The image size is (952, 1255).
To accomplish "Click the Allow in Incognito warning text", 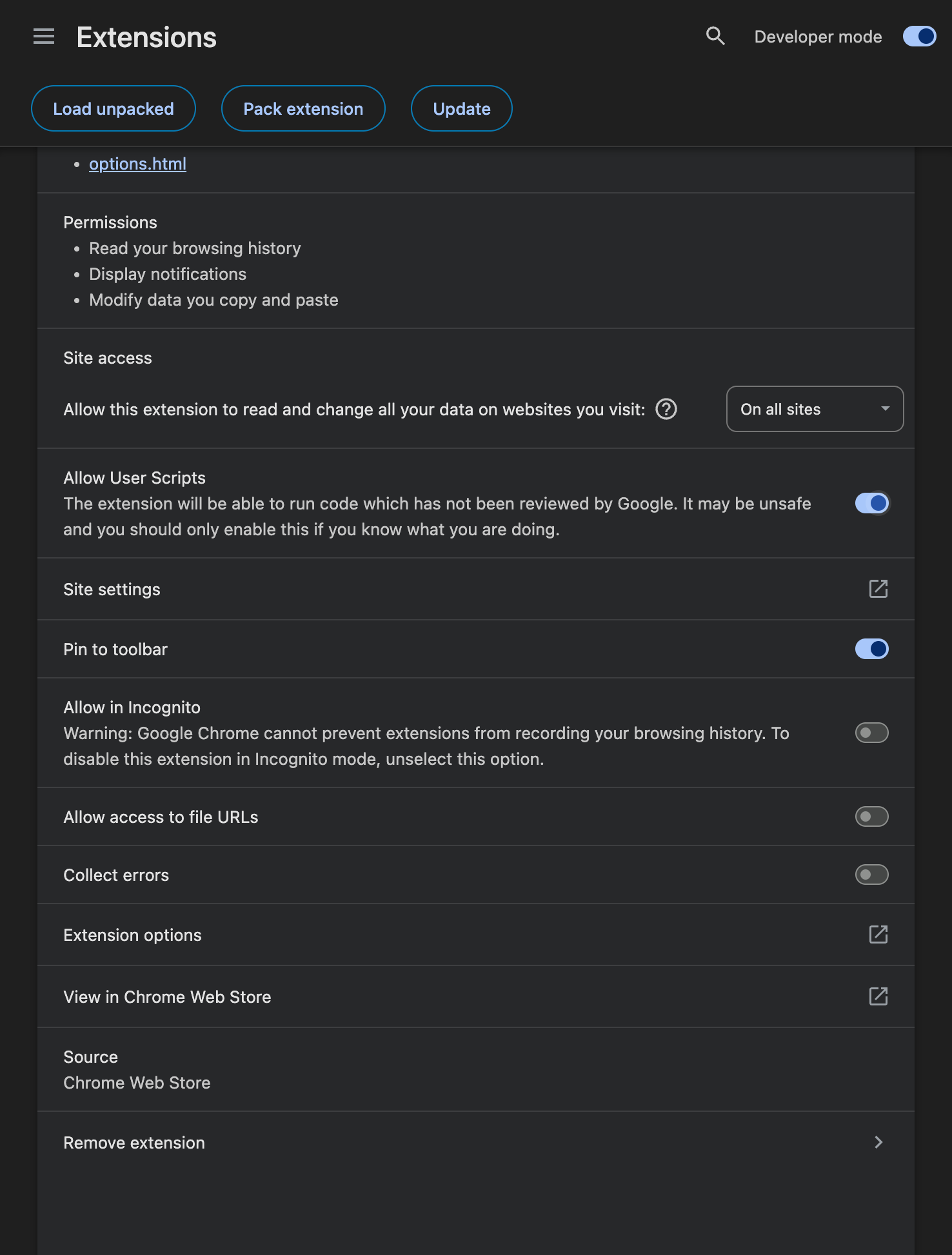I will click(x=426, y=746).
